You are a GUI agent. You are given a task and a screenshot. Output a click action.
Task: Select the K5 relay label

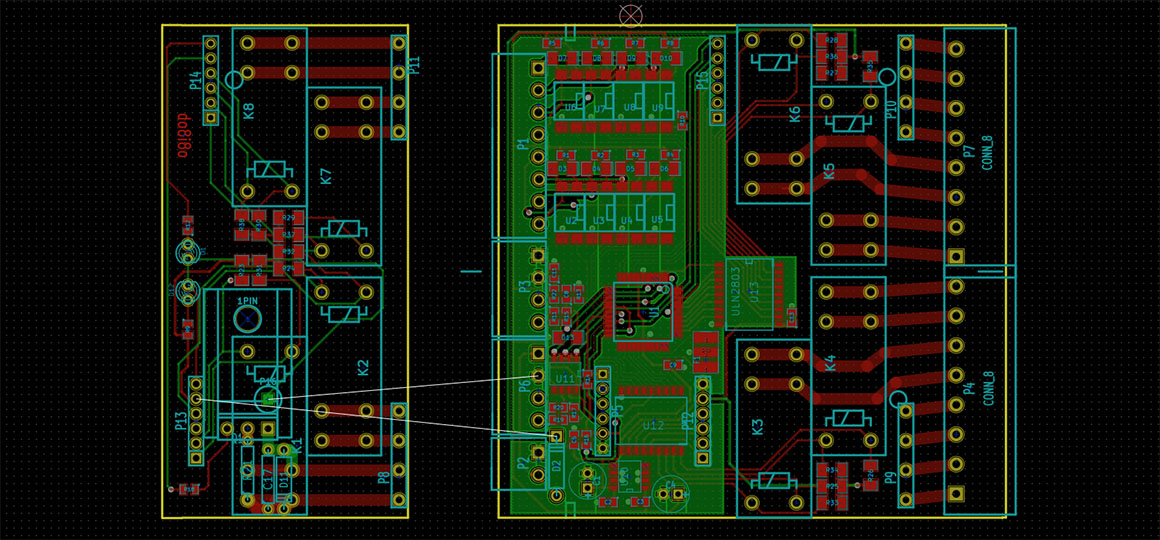[829, 171]
